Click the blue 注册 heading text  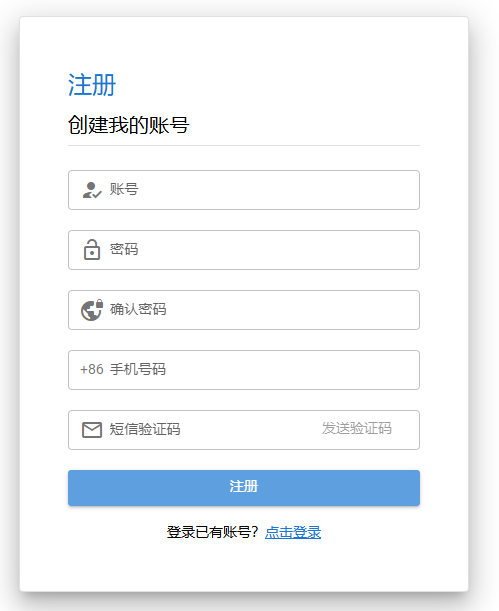tap(92, 85)
